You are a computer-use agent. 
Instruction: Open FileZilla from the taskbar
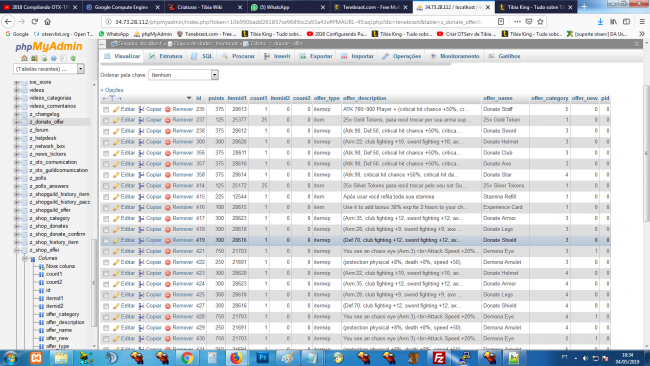439,358
